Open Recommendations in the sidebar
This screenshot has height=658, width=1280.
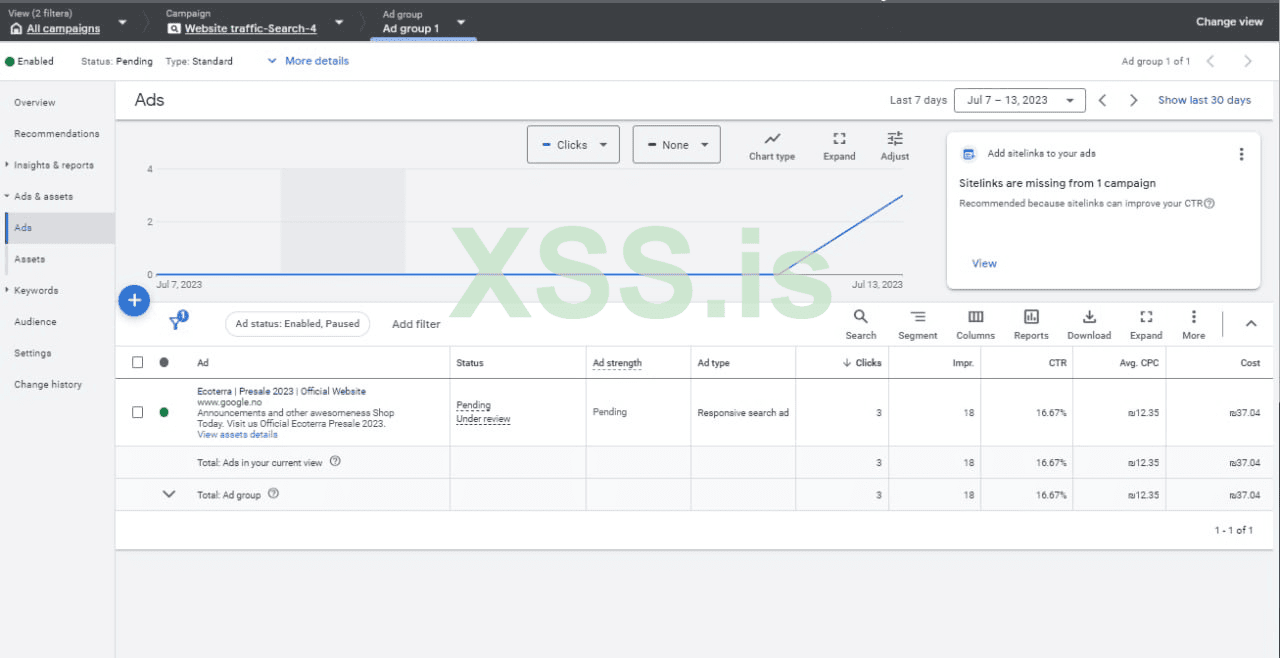pos(57,133)
